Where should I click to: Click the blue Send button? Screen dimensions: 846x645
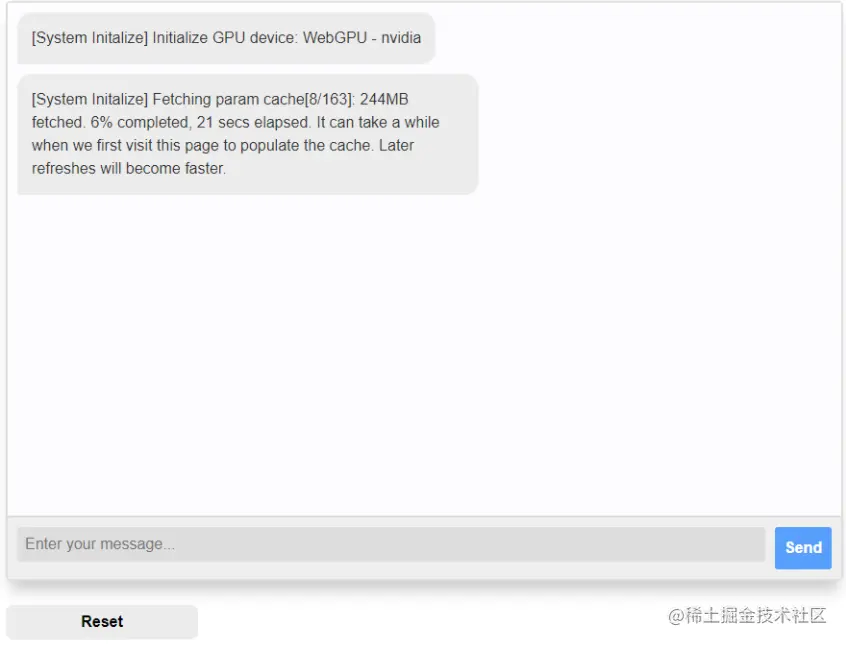[x=803, y=547]
